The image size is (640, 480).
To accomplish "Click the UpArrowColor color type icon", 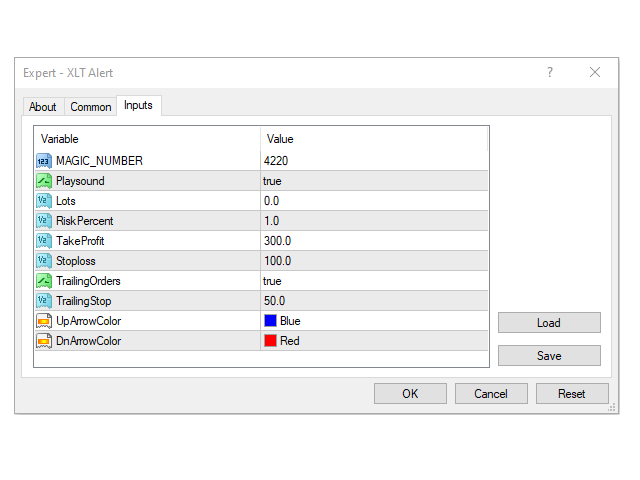I will coord(44,321).
